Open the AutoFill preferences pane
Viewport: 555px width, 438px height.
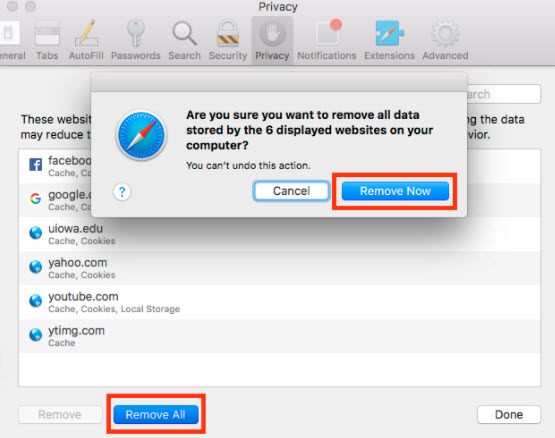coord(86,40)
